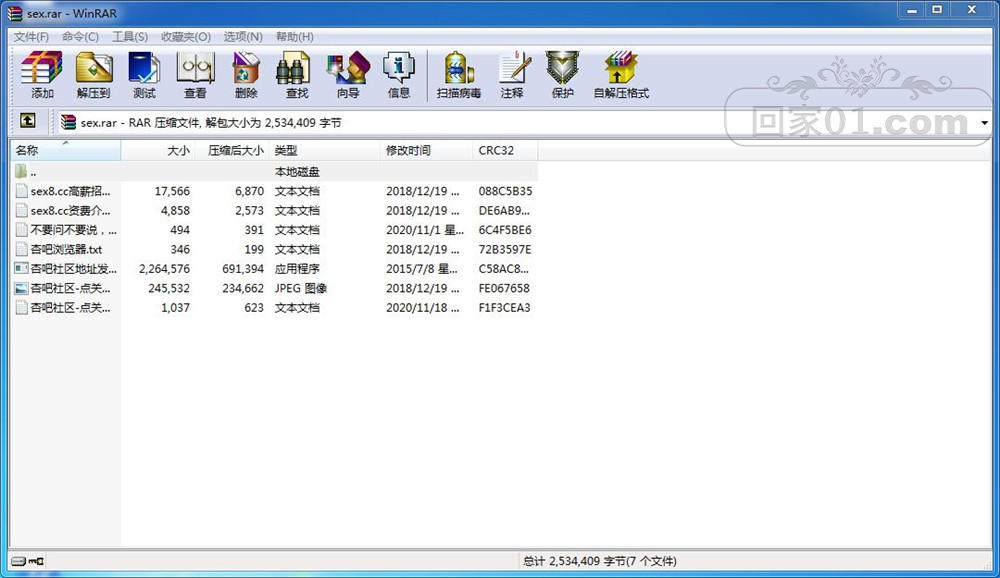Click the CRC value "6C4F5BE6"
This screenshot has width=1000, height=578.
505,230
